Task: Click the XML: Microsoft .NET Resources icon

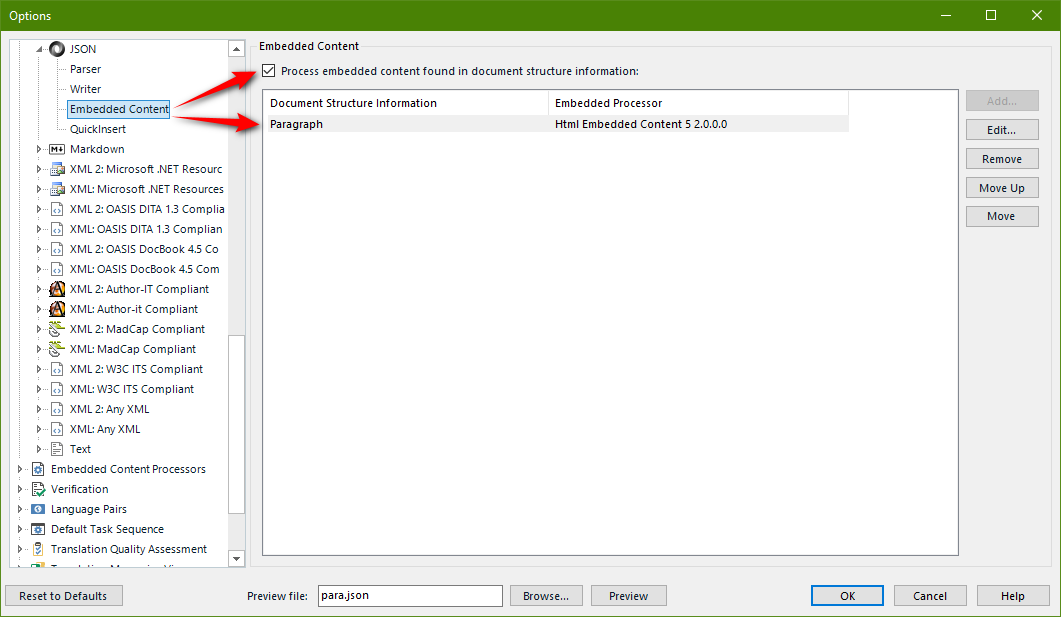Action: coord(58,189)
